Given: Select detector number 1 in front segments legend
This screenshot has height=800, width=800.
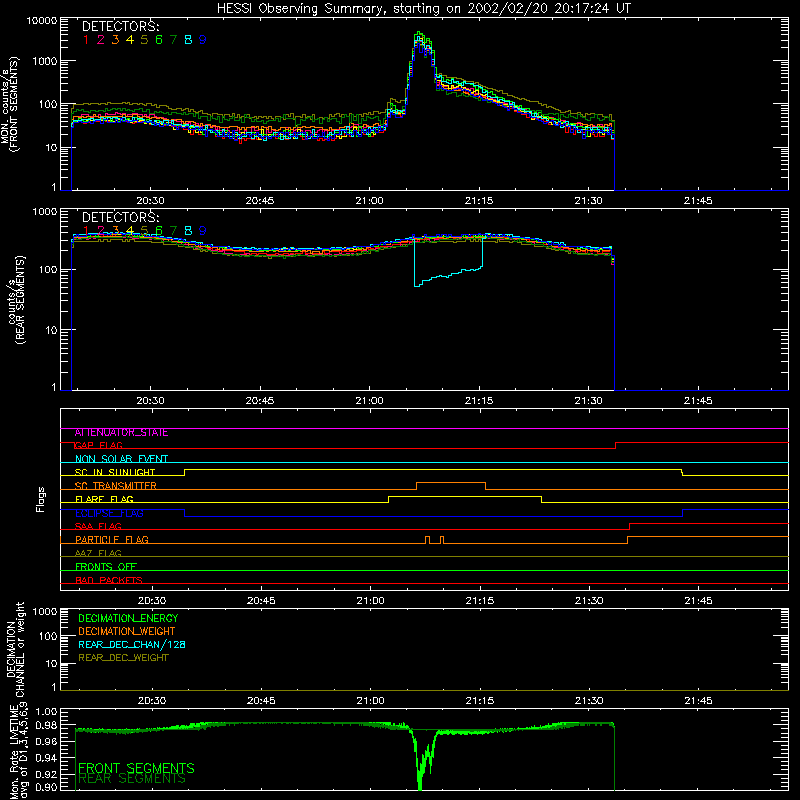Looking at the screenshot, I should (x=86, y=40).
